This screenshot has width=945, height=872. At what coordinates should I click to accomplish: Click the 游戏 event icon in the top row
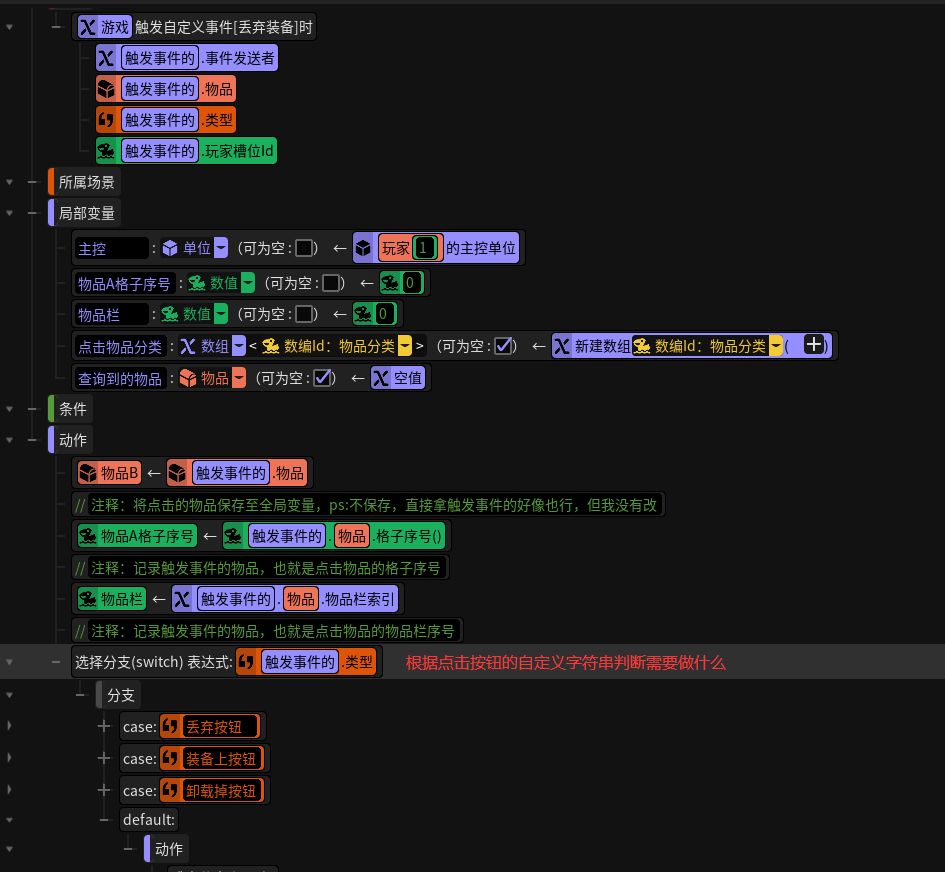(x=87, y=27)
